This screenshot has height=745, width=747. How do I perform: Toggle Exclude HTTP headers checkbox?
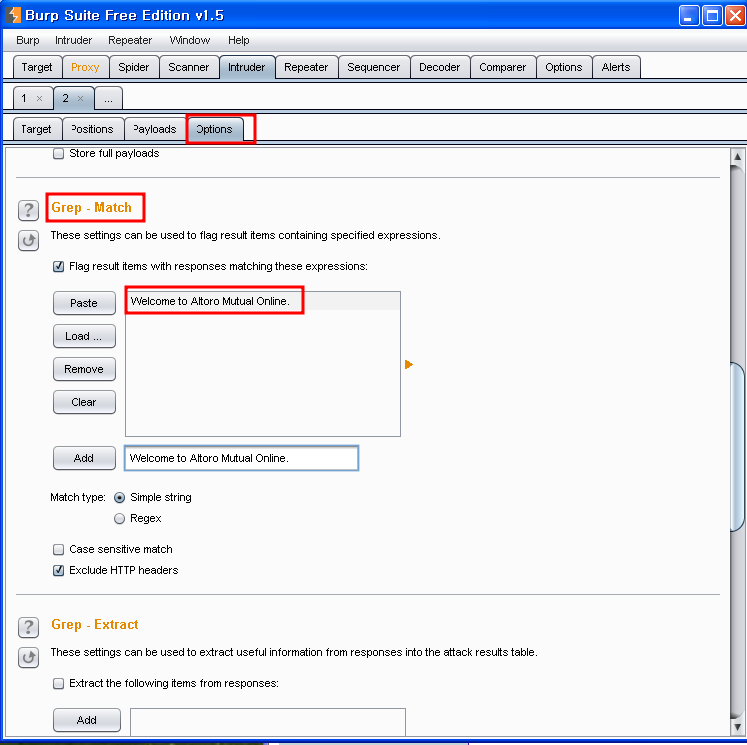[x=58, y=570]
